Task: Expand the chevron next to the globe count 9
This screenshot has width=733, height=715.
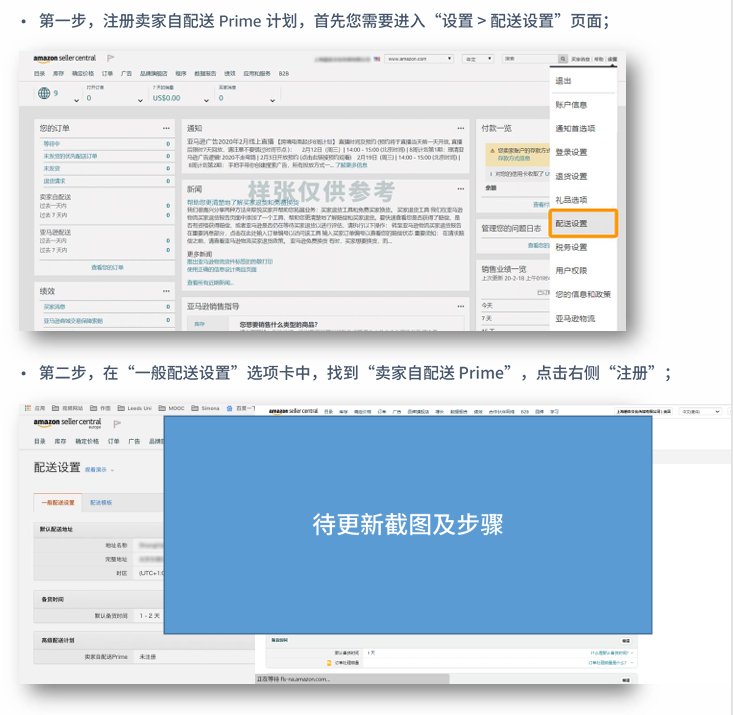Action: (77, 100)
